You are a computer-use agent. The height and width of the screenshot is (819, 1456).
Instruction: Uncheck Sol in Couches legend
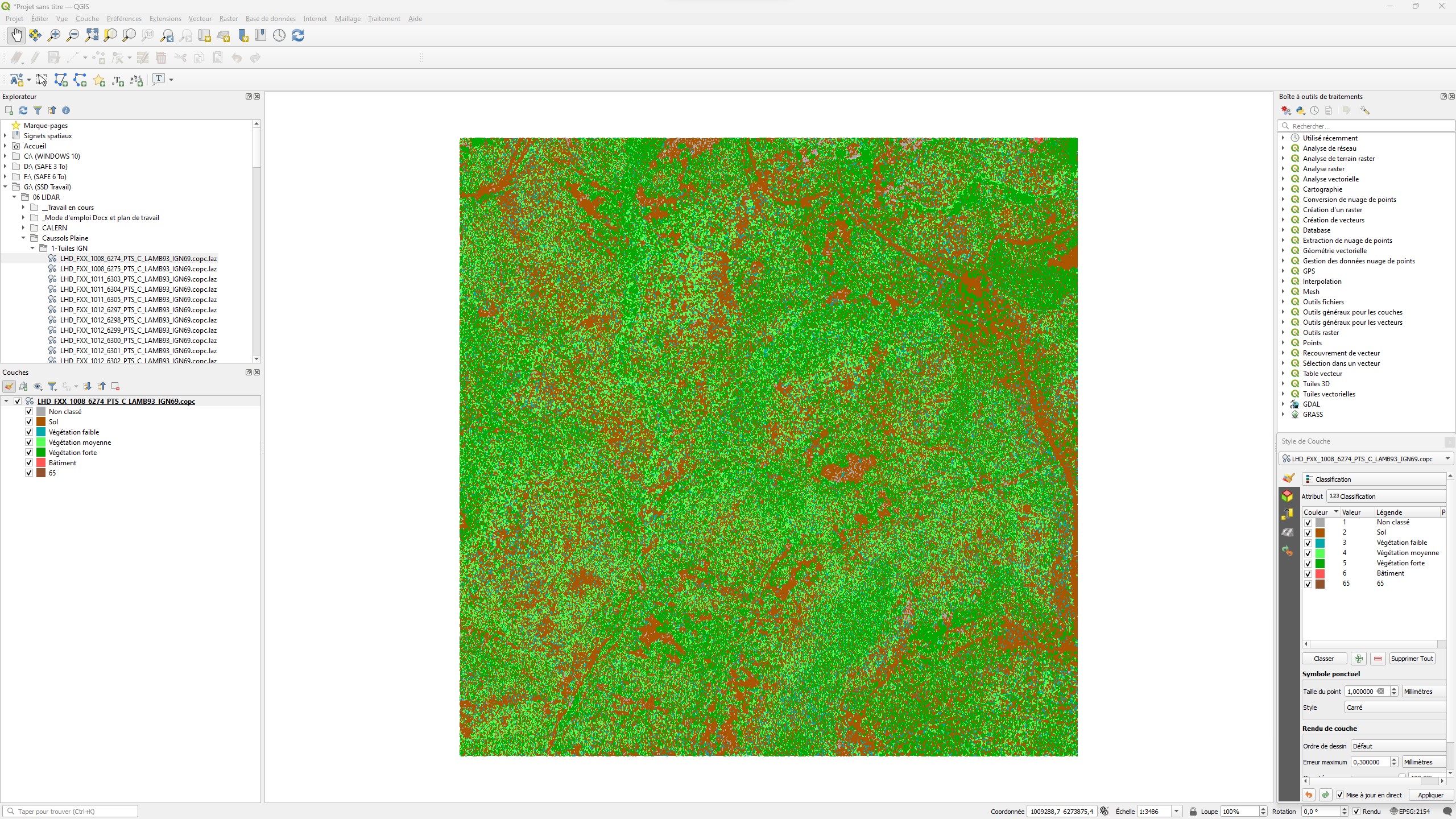(29, 421)
